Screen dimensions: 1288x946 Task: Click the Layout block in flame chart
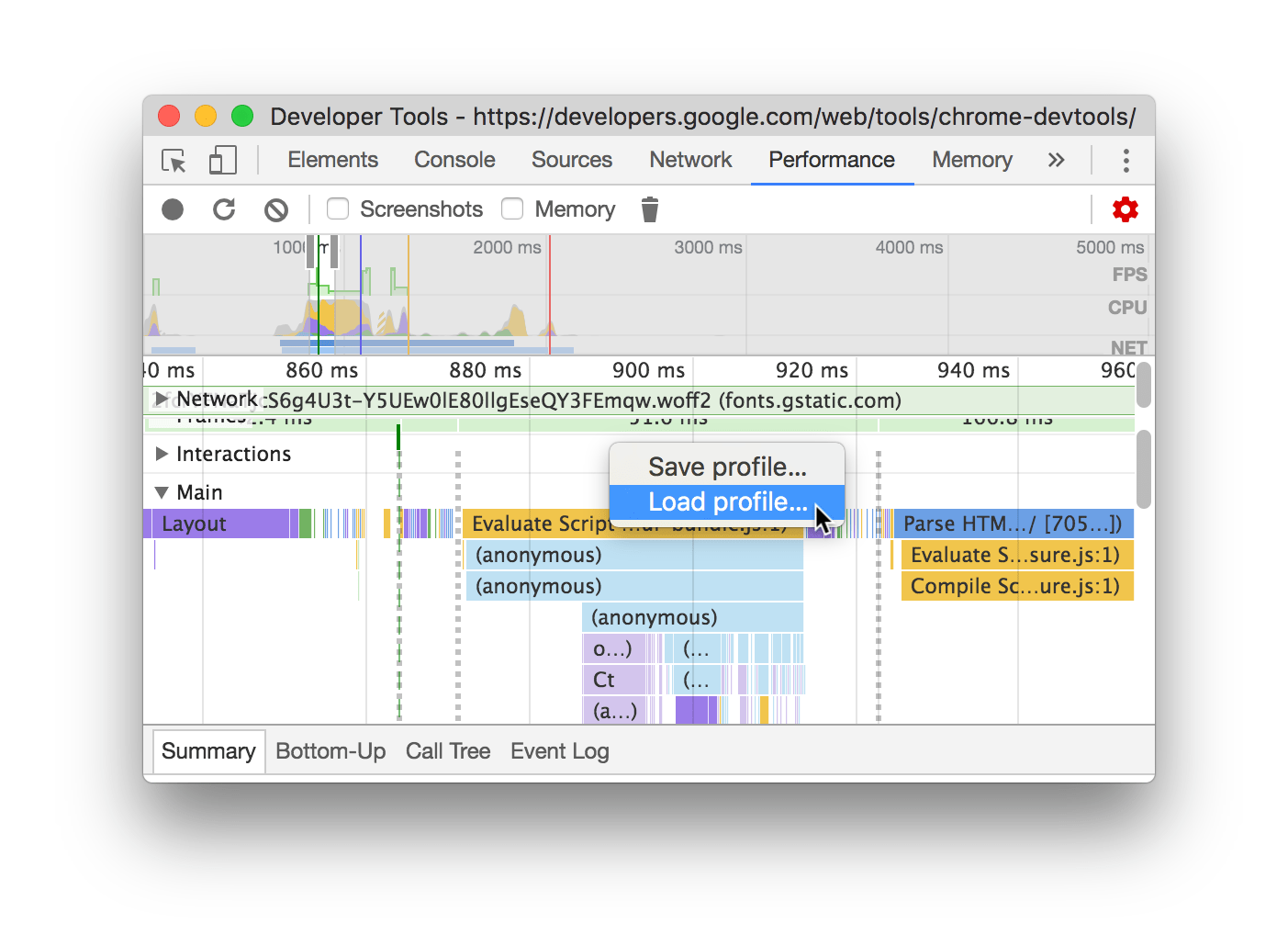click(220, 524)
